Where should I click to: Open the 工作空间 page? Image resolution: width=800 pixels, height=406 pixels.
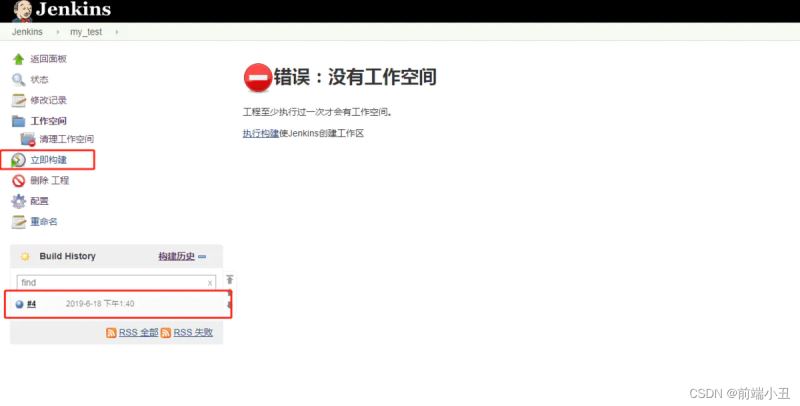[48, 121]
